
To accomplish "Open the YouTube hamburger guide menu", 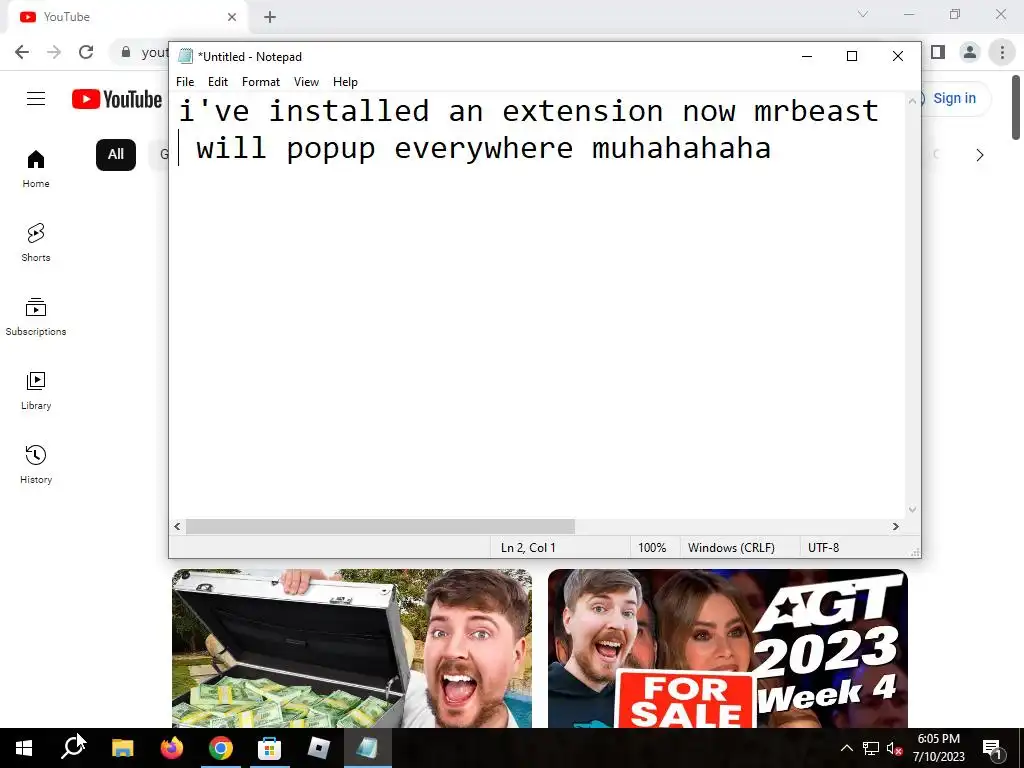I will [36, 99].
